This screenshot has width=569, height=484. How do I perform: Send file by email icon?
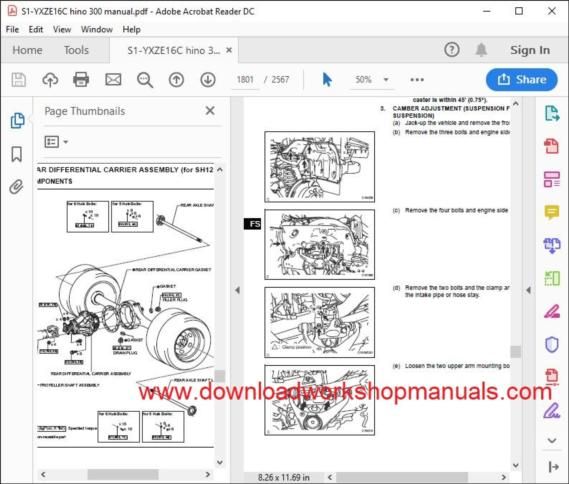click(x=113, y=79)
